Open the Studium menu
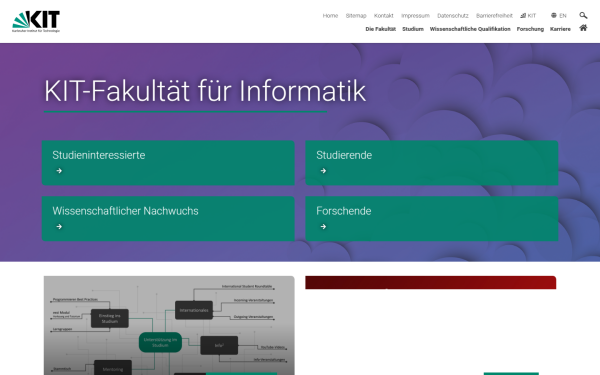 pos(413,29)
